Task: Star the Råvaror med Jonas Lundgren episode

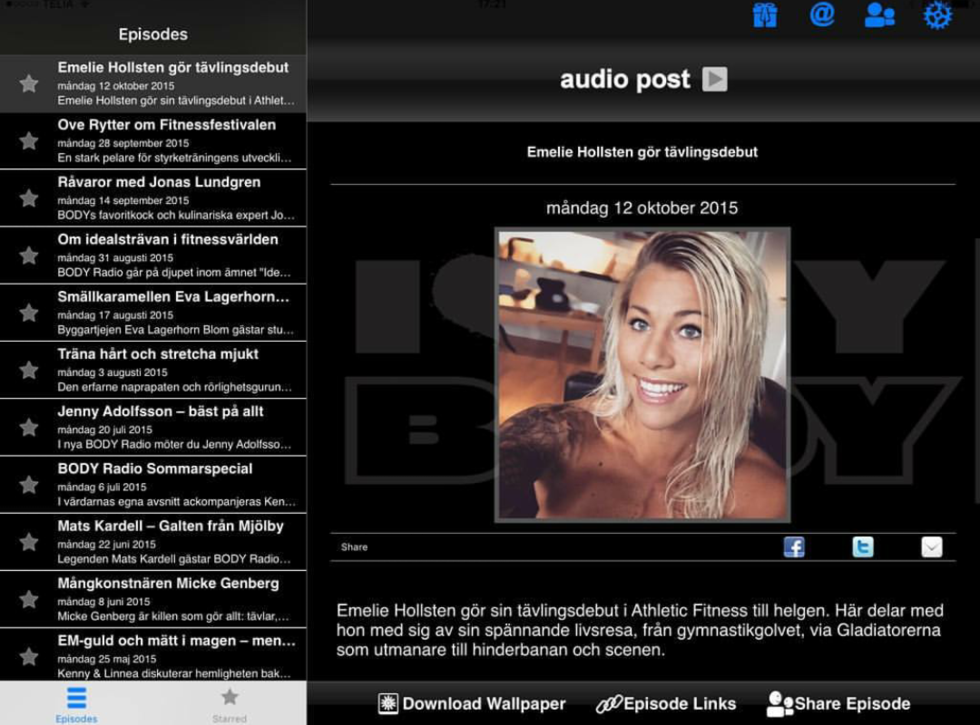Action: tap(29, 198)
